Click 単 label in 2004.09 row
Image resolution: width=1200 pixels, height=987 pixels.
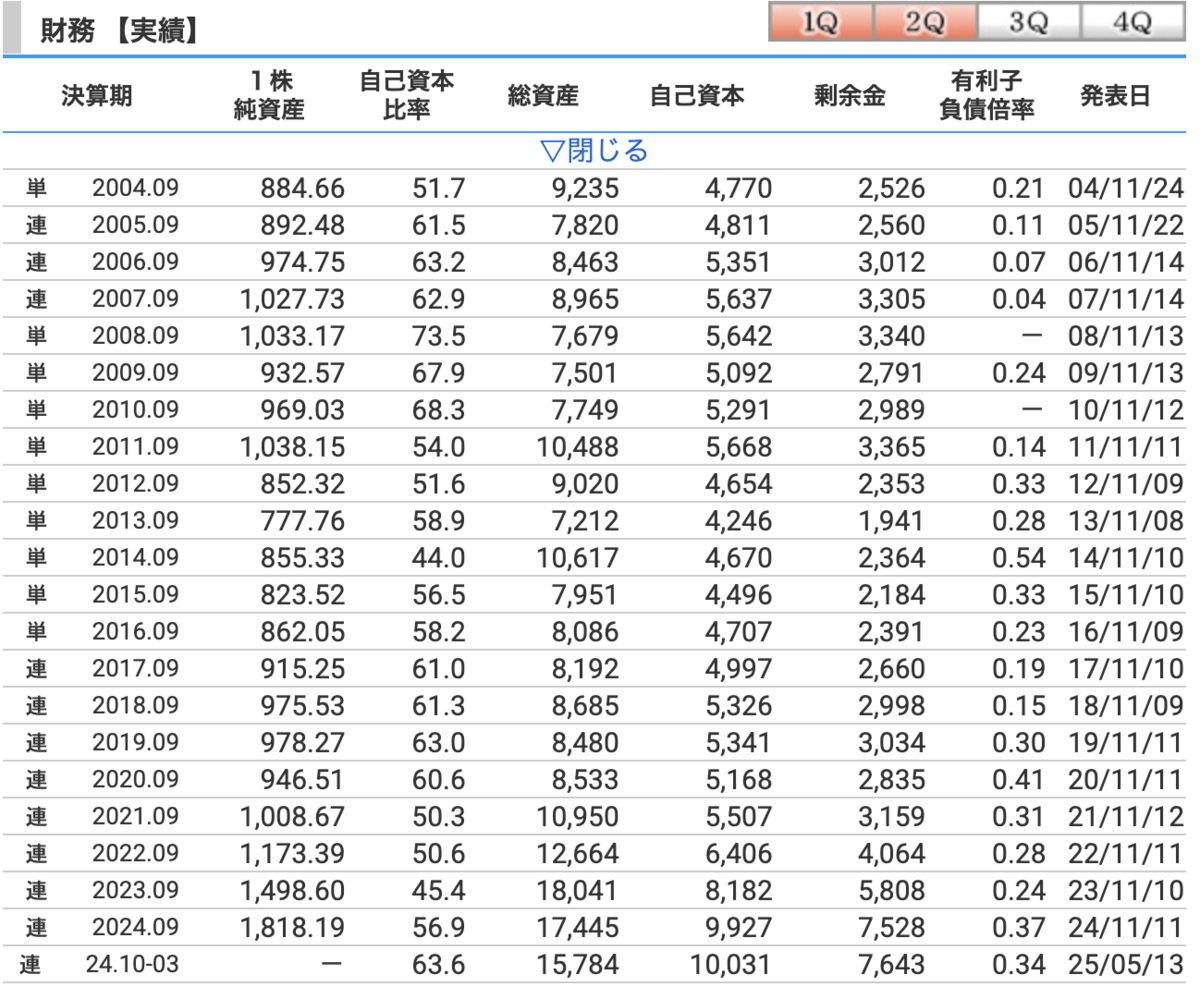37,188
